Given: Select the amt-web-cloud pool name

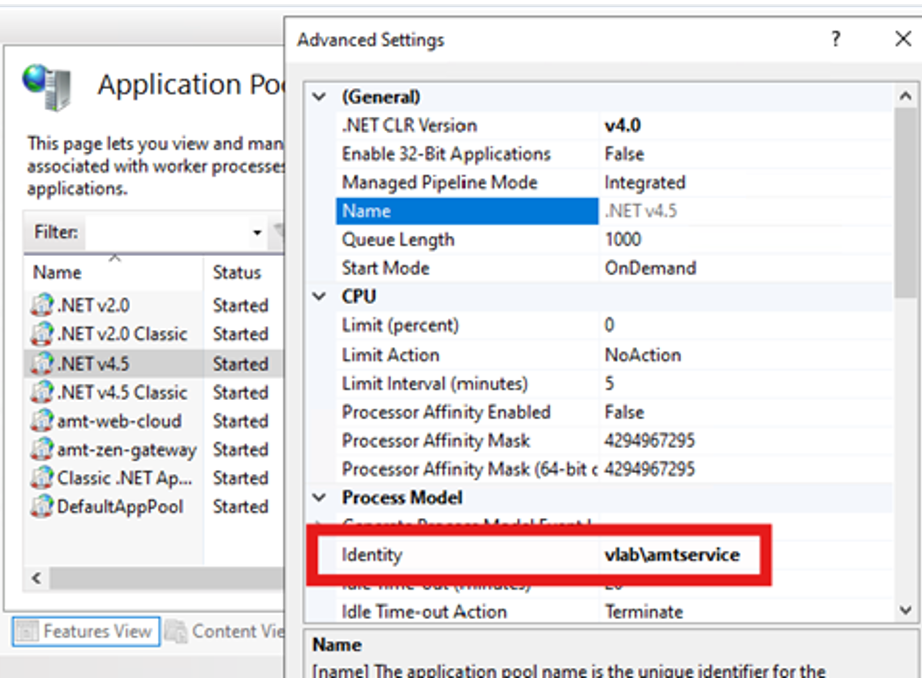Looking at the screenshot, I should (119, 421).
